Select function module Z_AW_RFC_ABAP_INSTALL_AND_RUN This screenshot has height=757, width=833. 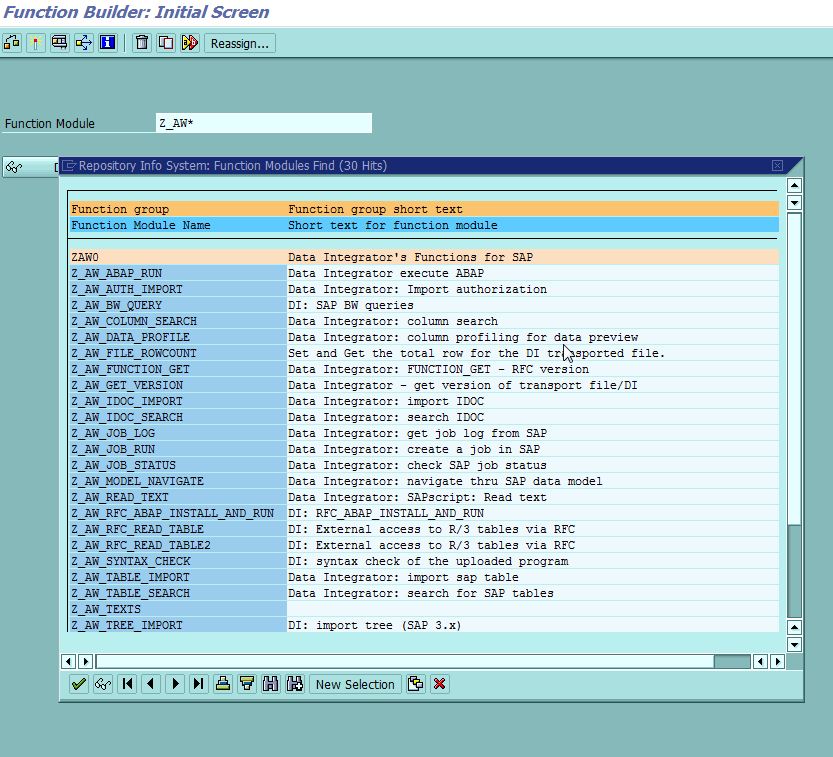(424, 513)
